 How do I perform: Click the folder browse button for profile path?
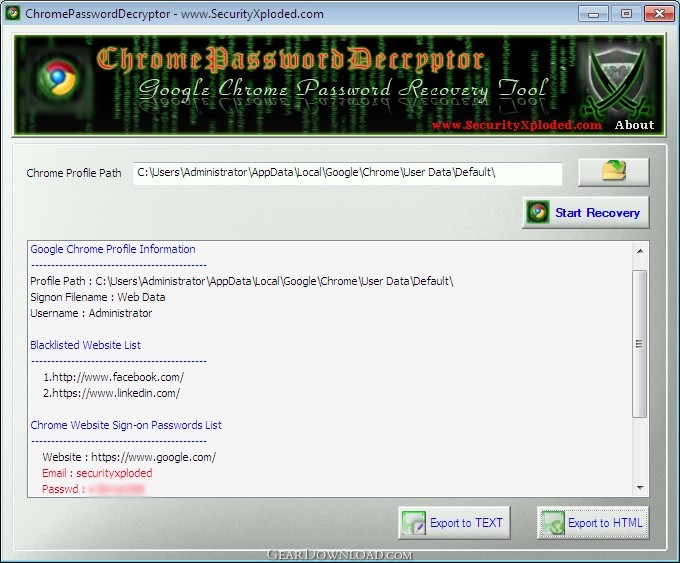coord(614,172)
